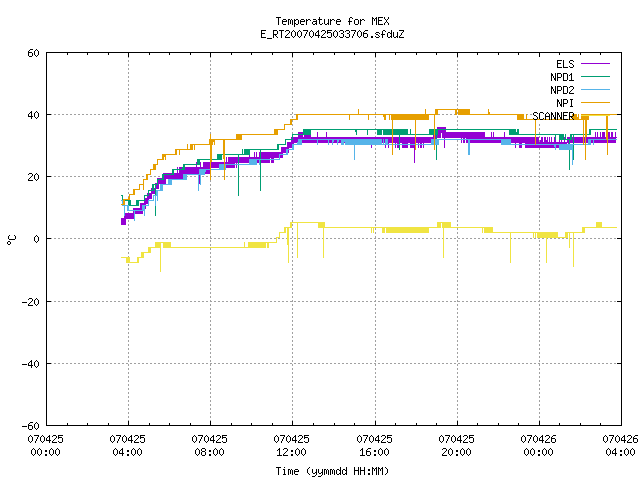Click the purple ELS legend line sample
The height and width of the screenshot is (480, 640).
click(595, 64)
